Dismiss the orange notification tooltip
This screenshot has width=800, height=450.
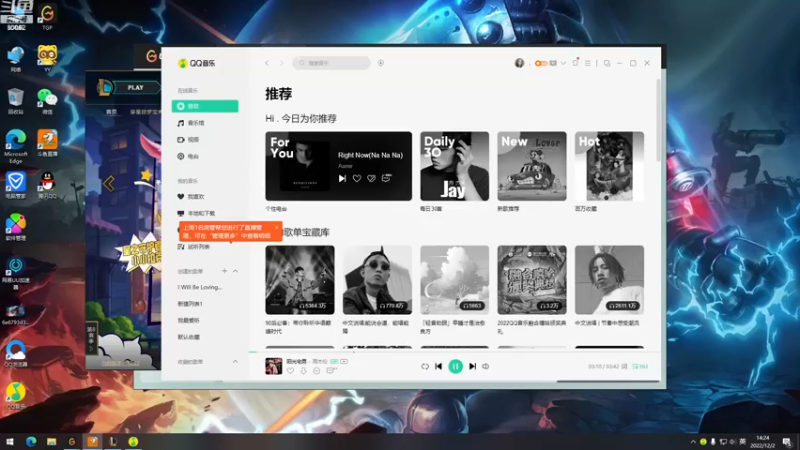(277, 228)
